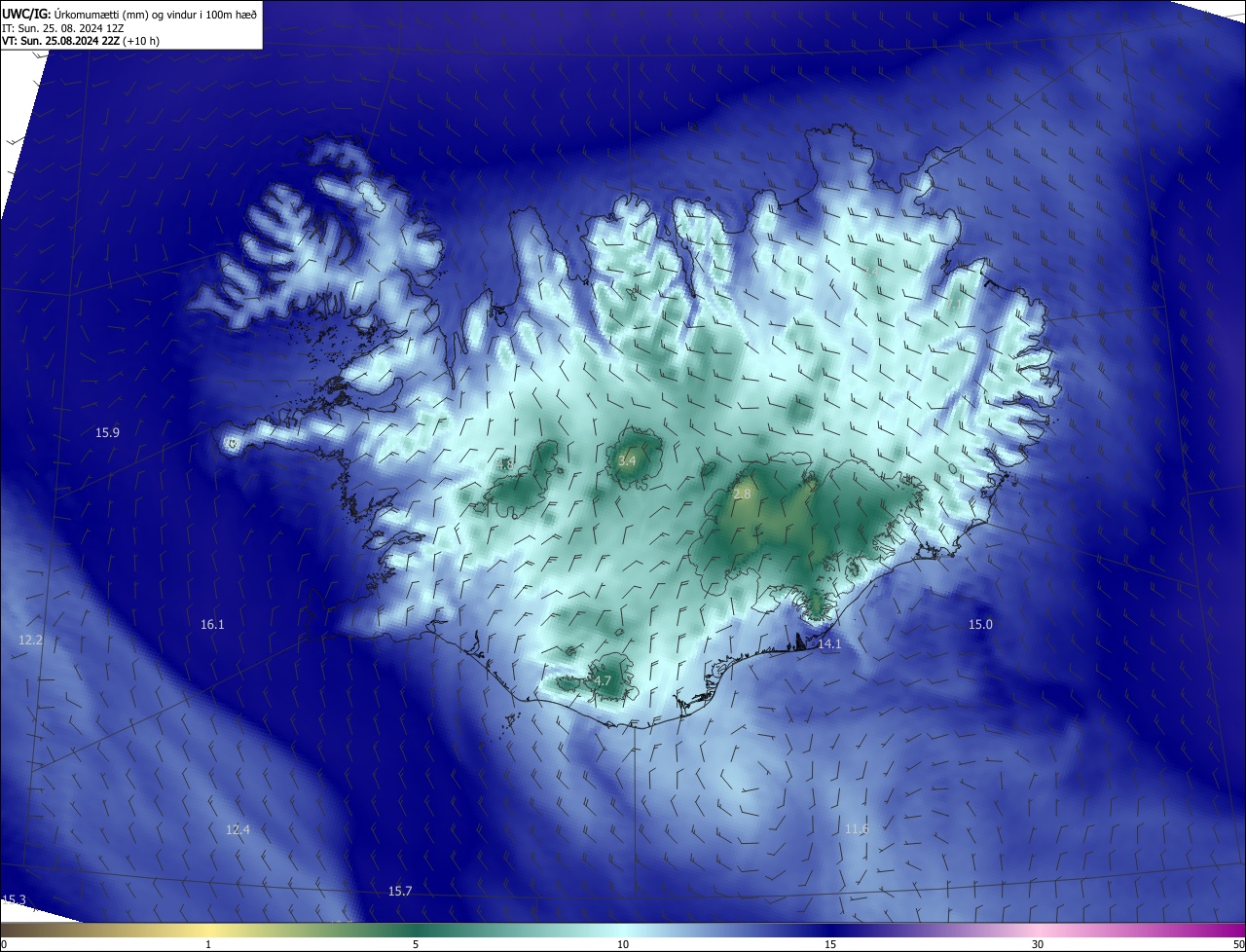
Task: Click the 15.9 value label on the map
Action: point(107,432)
